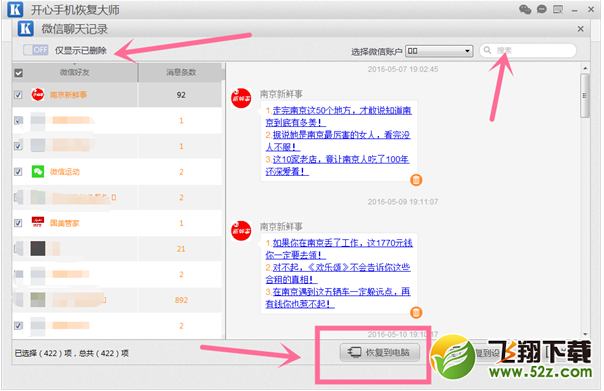Select the 南京新鲜事 red avatar in contact list
Image resolution: width=604 pixels, height=391 pixels.
pyautogui.click(x=38, y=94)
